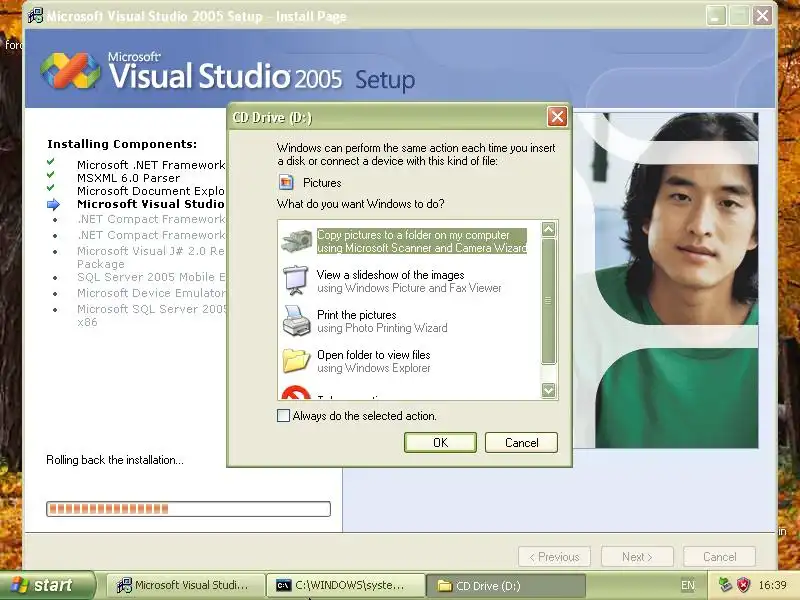Click the red no-action icon in list
This screenshot has width=800, height=600.
click(296, 393)
